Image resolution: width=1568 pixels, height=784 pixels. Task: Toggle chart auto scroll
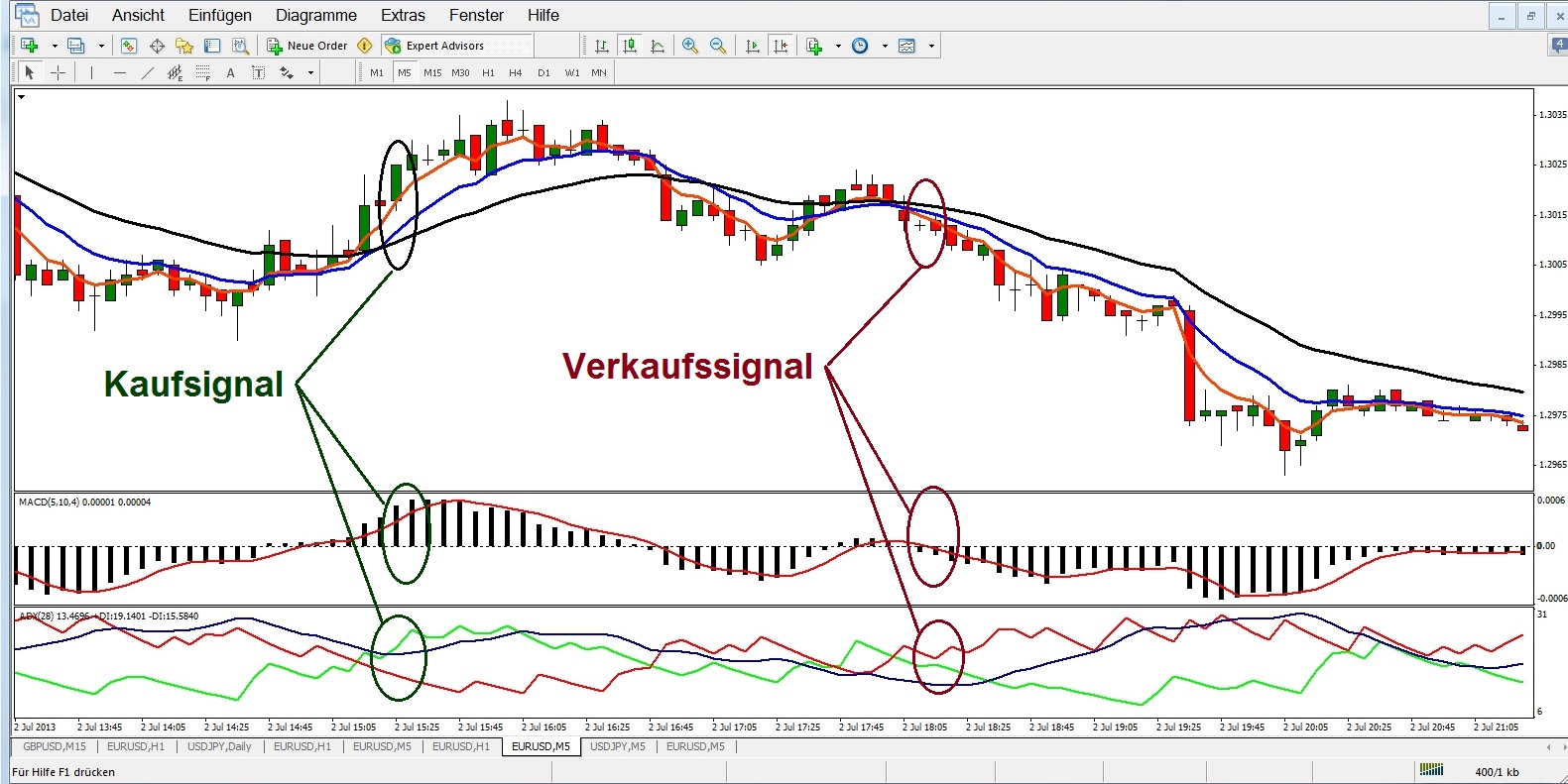click(753, 46)
